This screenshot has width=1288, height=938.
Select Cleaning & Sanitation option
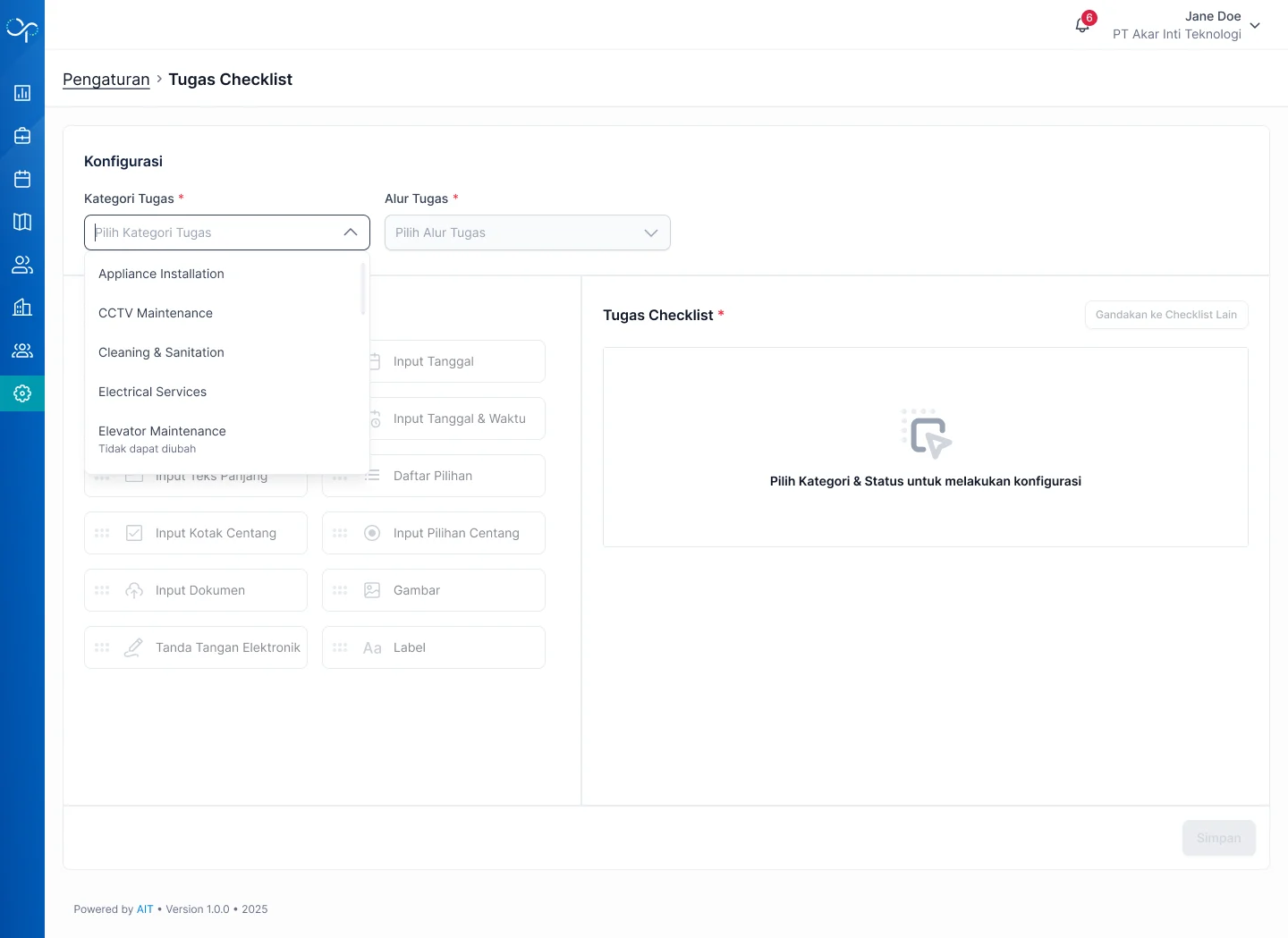pos(227,352)
